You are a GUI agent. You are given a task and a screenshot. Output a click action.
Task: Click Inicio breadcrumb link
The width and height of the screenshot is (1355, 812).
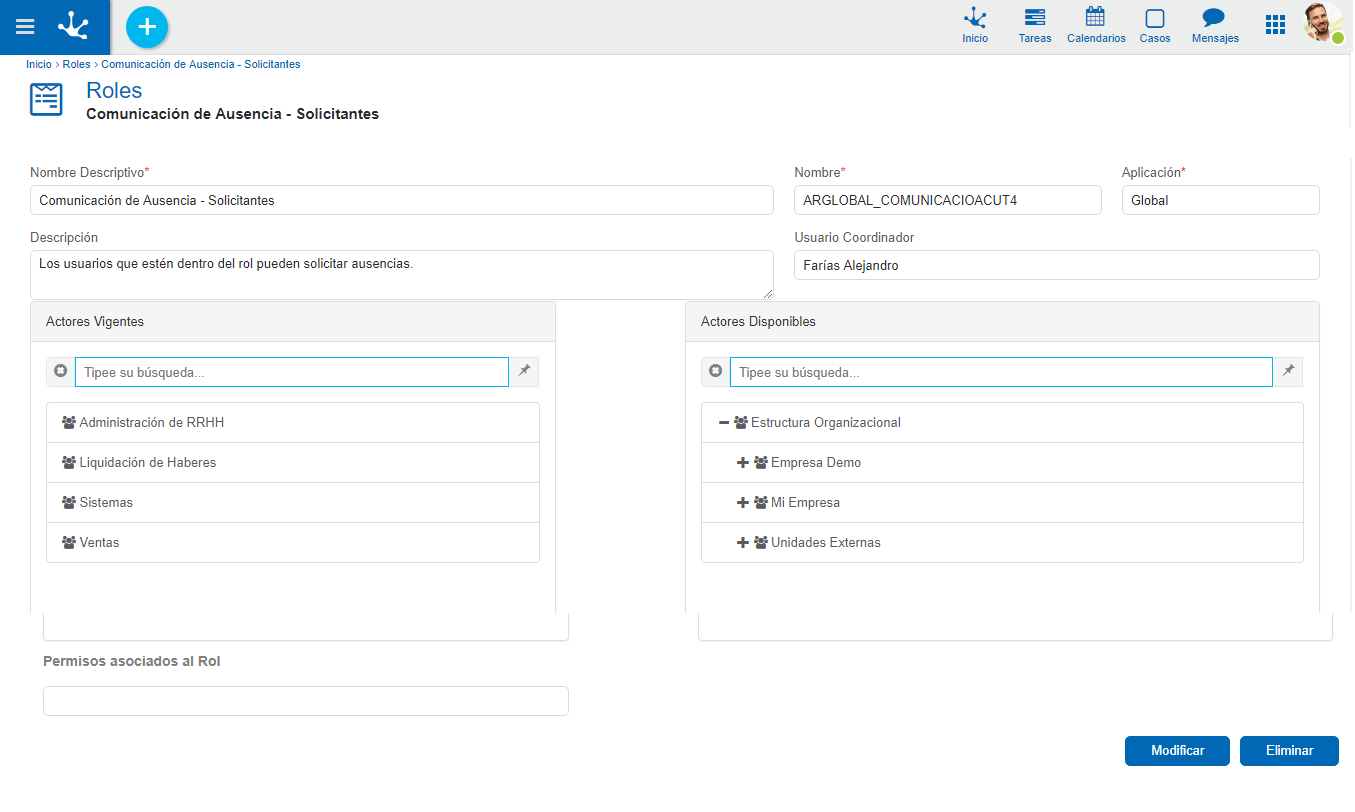[39, 64]
